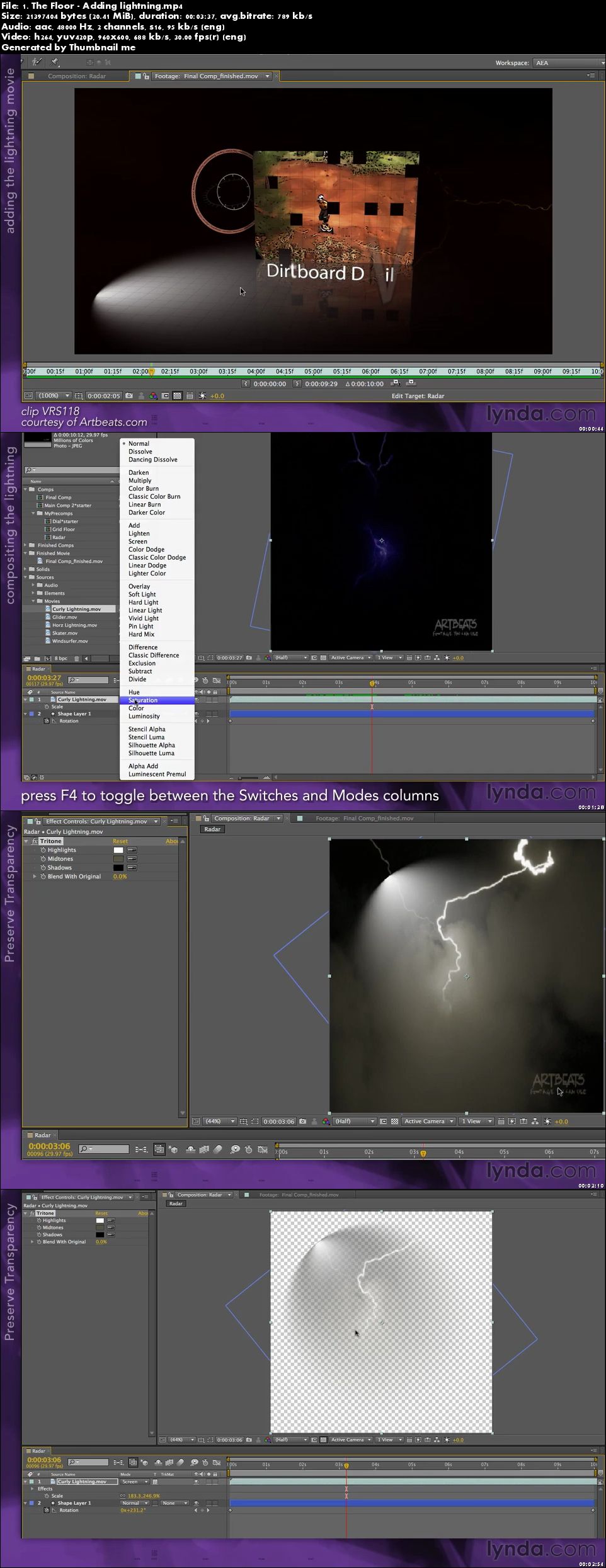606x1568 pixels.
Task: Select Skater.mov in second frame project panel
Action: 65,633
